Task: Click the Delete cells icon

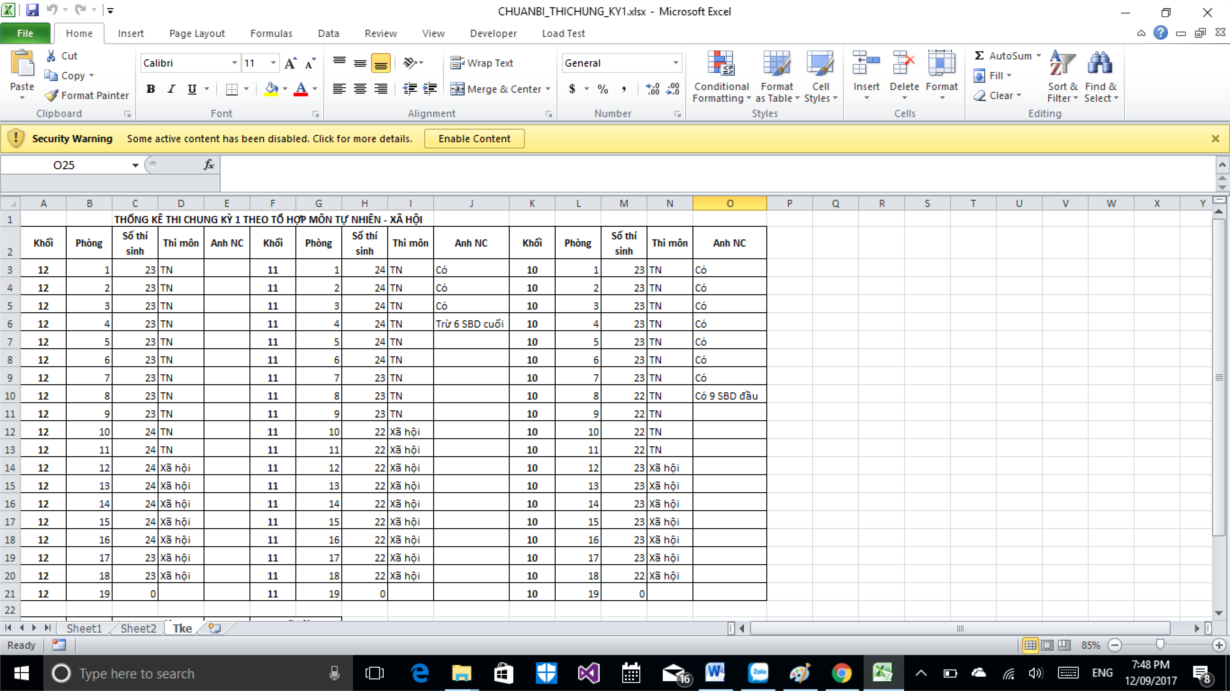Action: 904,65
